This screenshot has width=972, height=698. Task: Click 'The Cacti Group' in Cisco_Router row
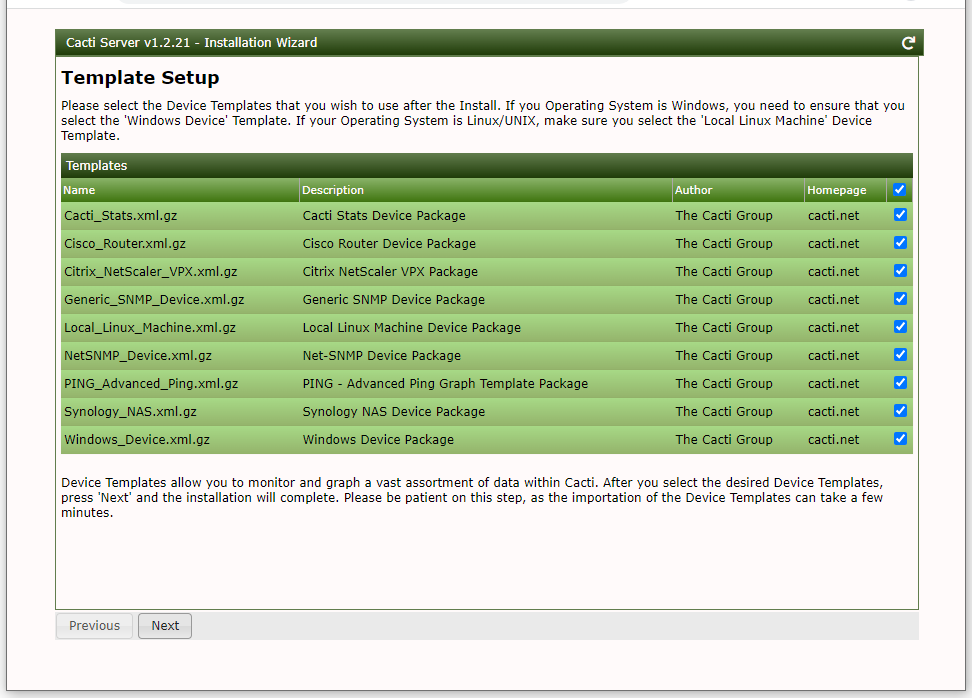click(723, 244)
